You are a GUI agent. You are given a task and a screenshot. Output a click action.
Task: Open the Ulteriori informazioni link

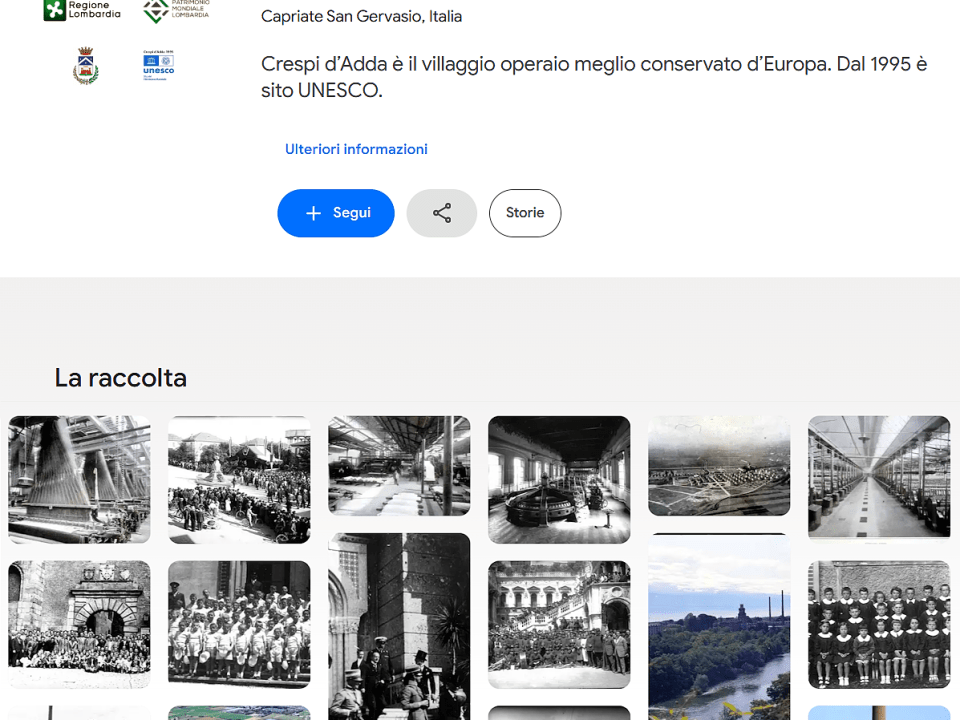point(356,149)
